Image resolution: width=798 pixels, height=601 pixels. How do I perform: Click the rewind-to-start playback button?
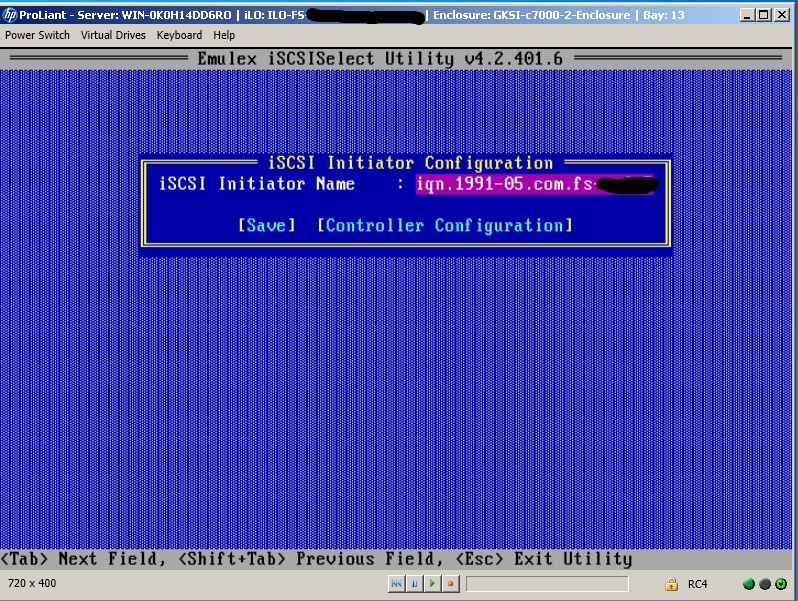[x=396, y=584]
